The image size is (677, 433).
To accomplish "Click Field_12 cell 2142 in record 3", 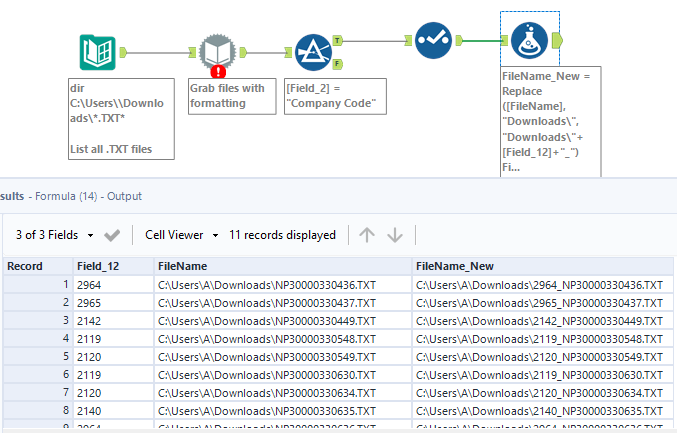I will (x=113, y=321).
